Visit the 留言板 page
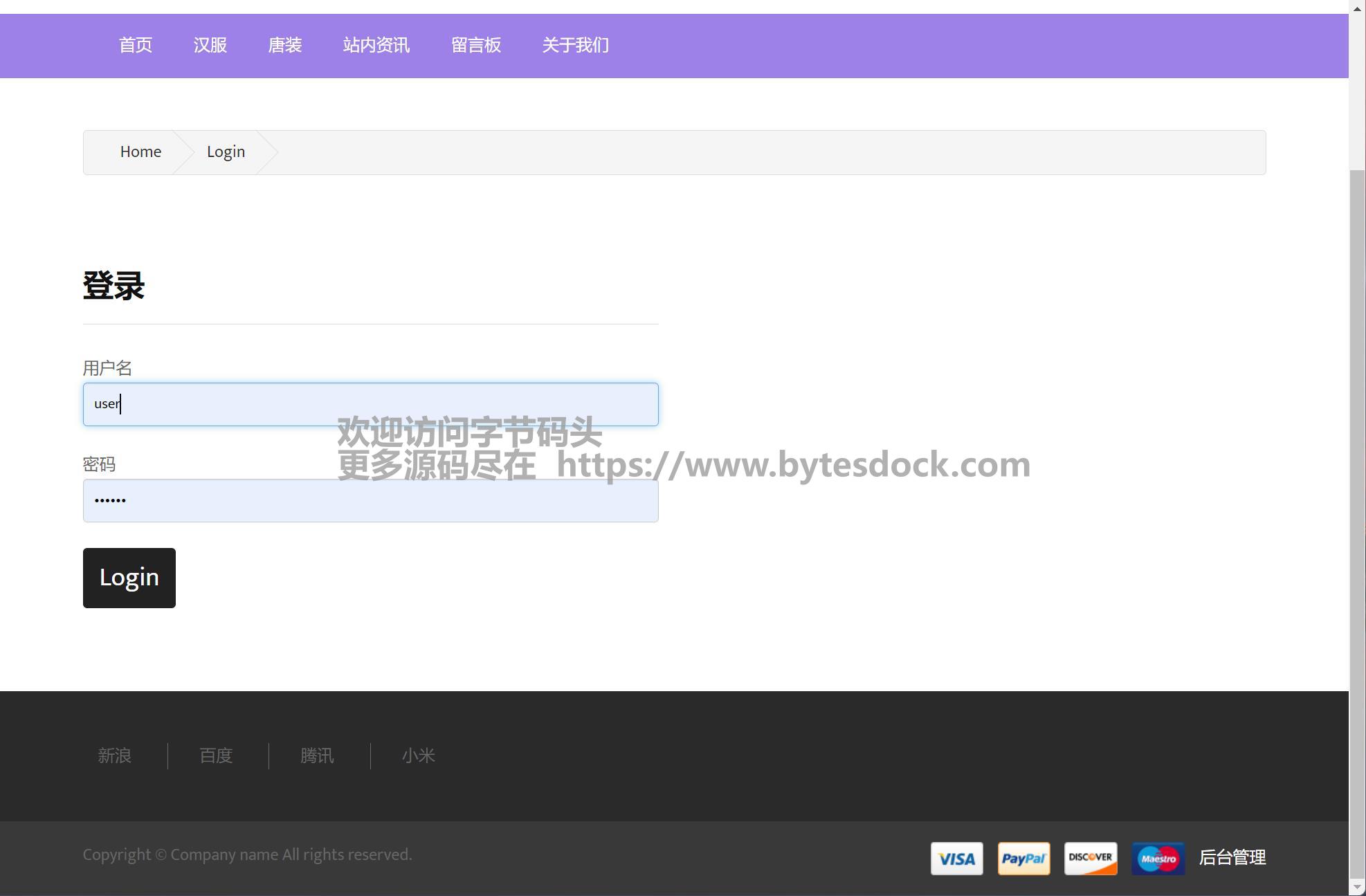The width and height of the screenshot is (1366, 896). pos(476,46)
